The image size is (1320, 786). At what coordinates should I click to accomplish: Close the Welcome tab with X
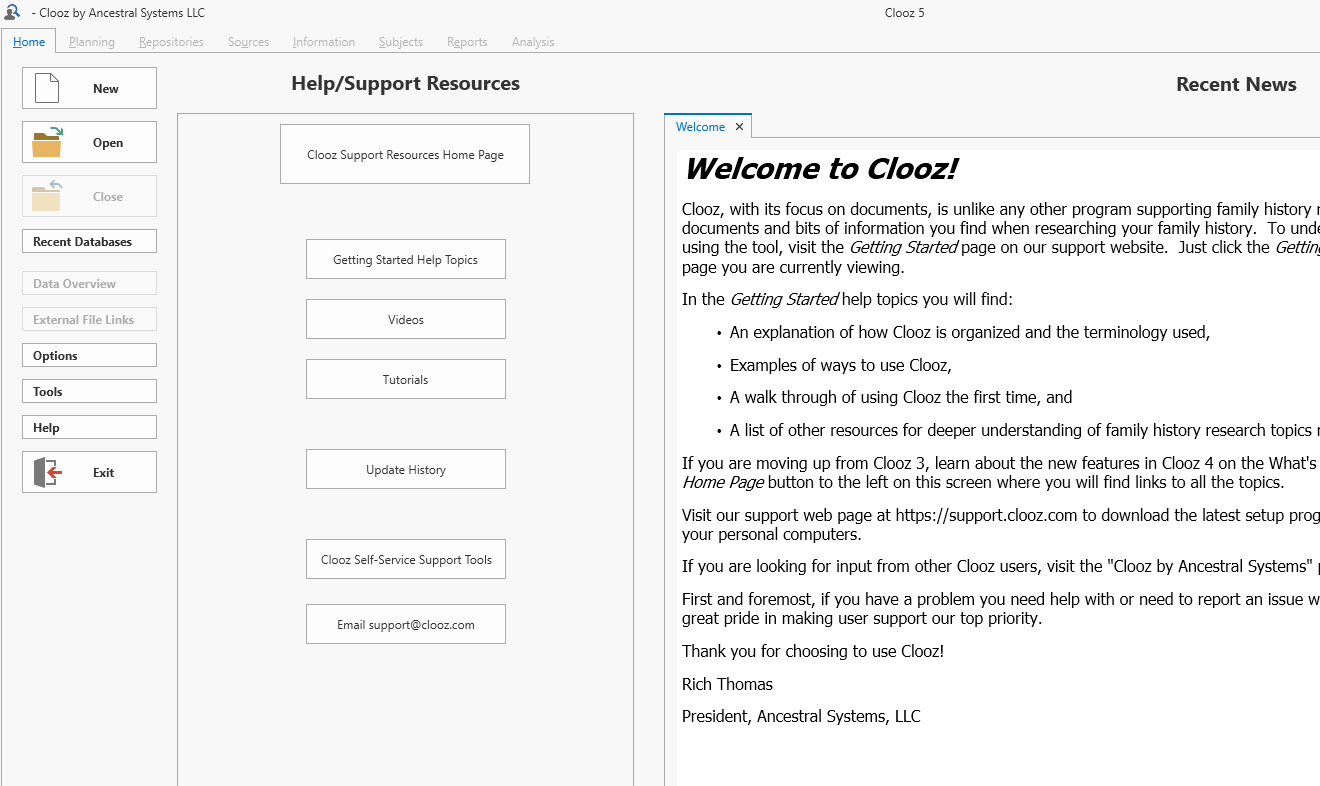[x=739, y=127]
